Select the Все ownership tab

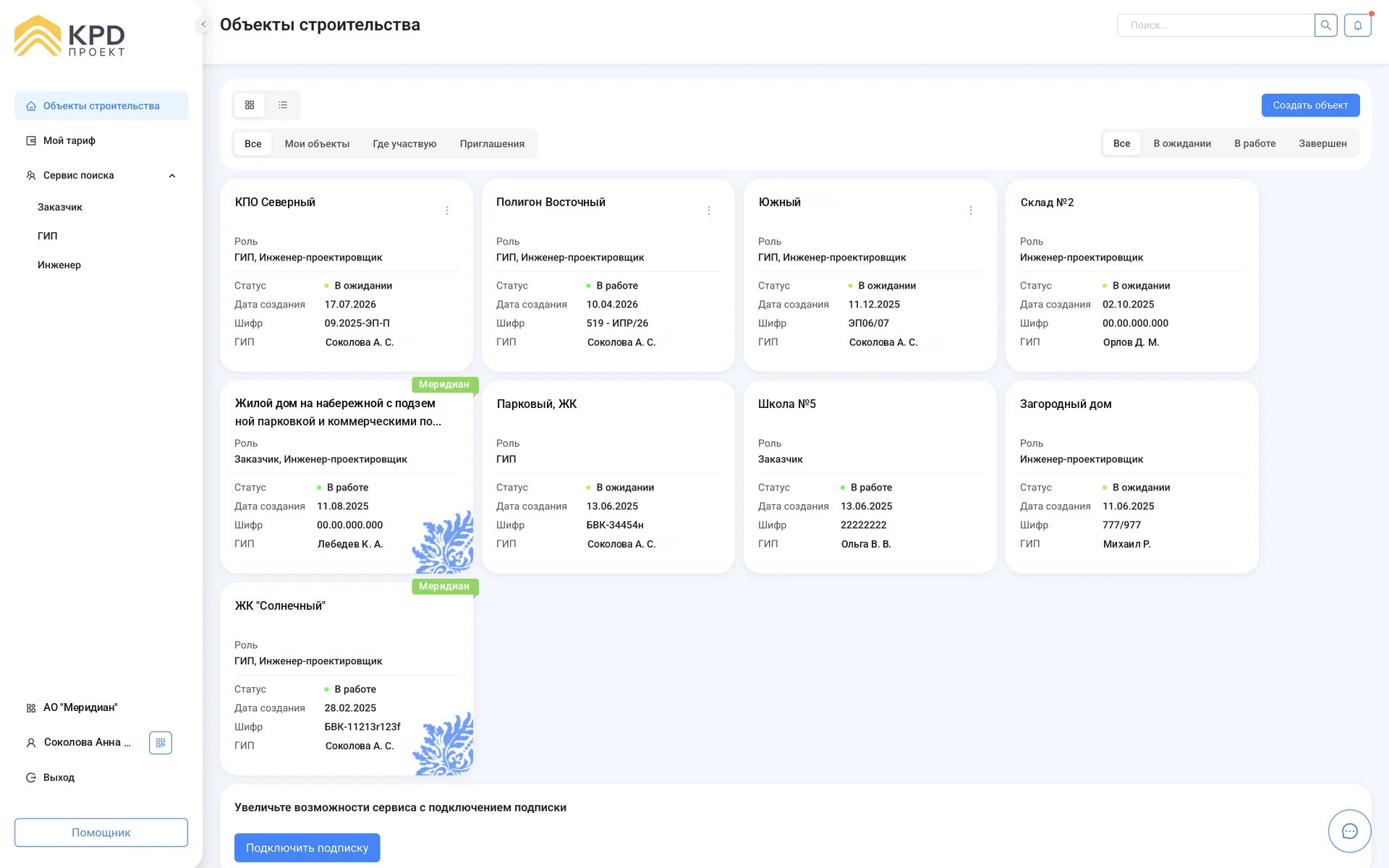(x=252, y=143)
